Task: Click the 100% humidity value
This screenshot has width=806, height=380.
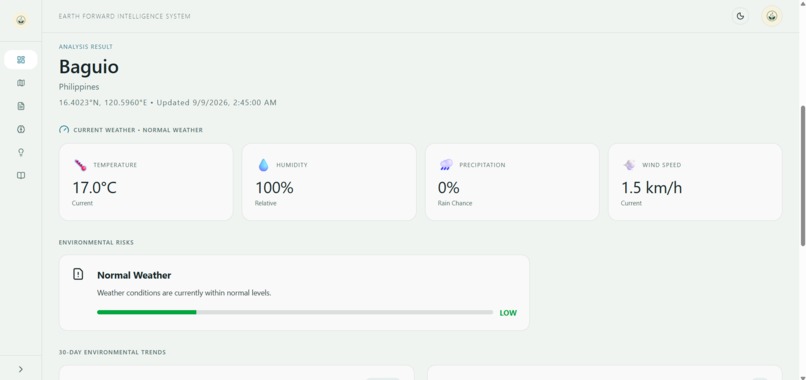Action: pos(274,188)
